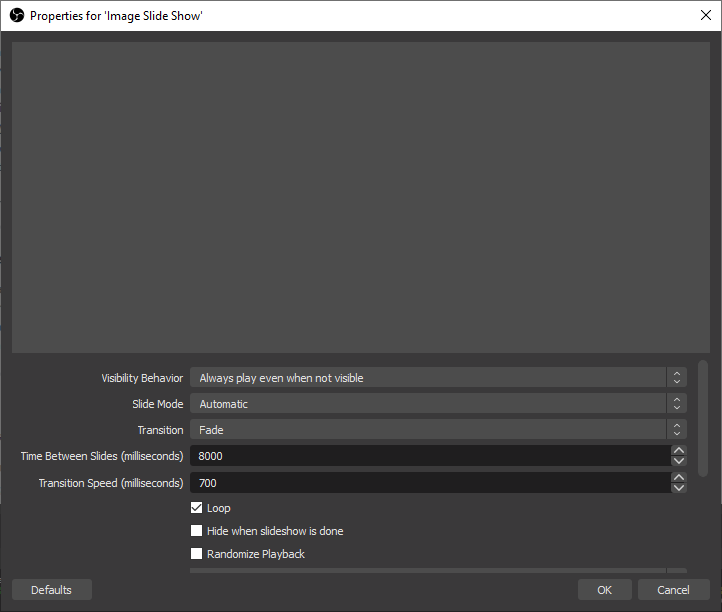This screenshot has height=612, width=722.
Task: Click the OBS logo icon in title bar
Action: [17, 16]
